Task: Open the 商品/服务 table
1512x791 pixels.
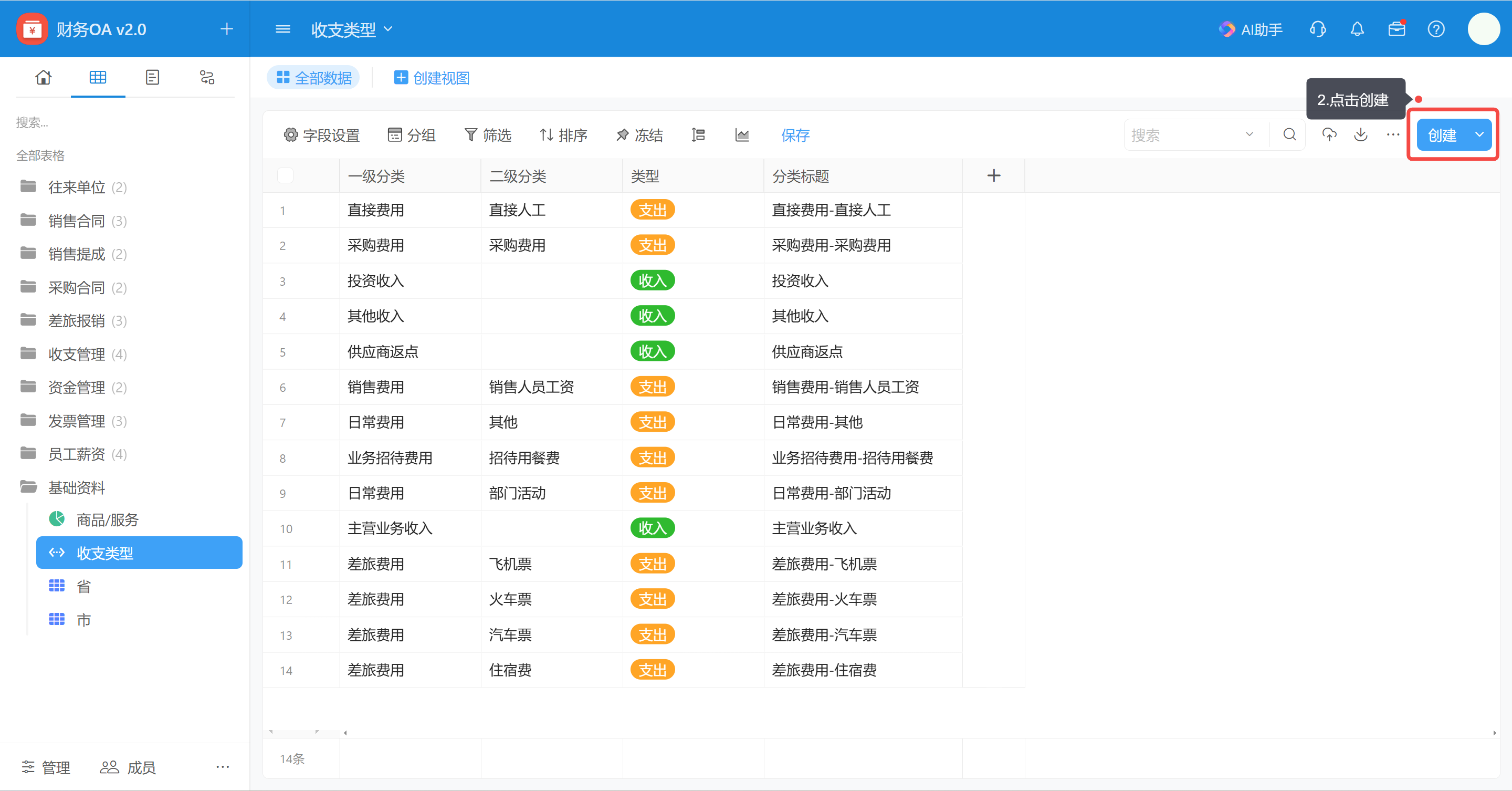Action: 139,519
